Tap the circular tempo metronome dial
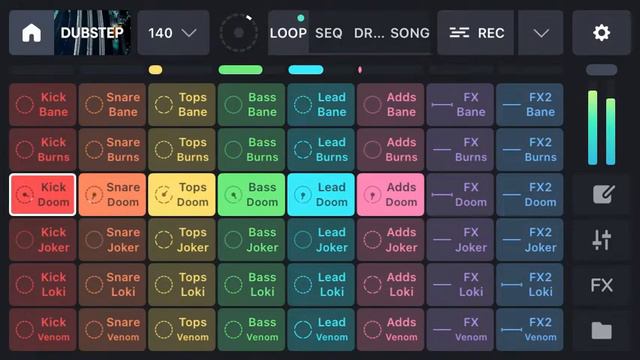 (238, 33)
